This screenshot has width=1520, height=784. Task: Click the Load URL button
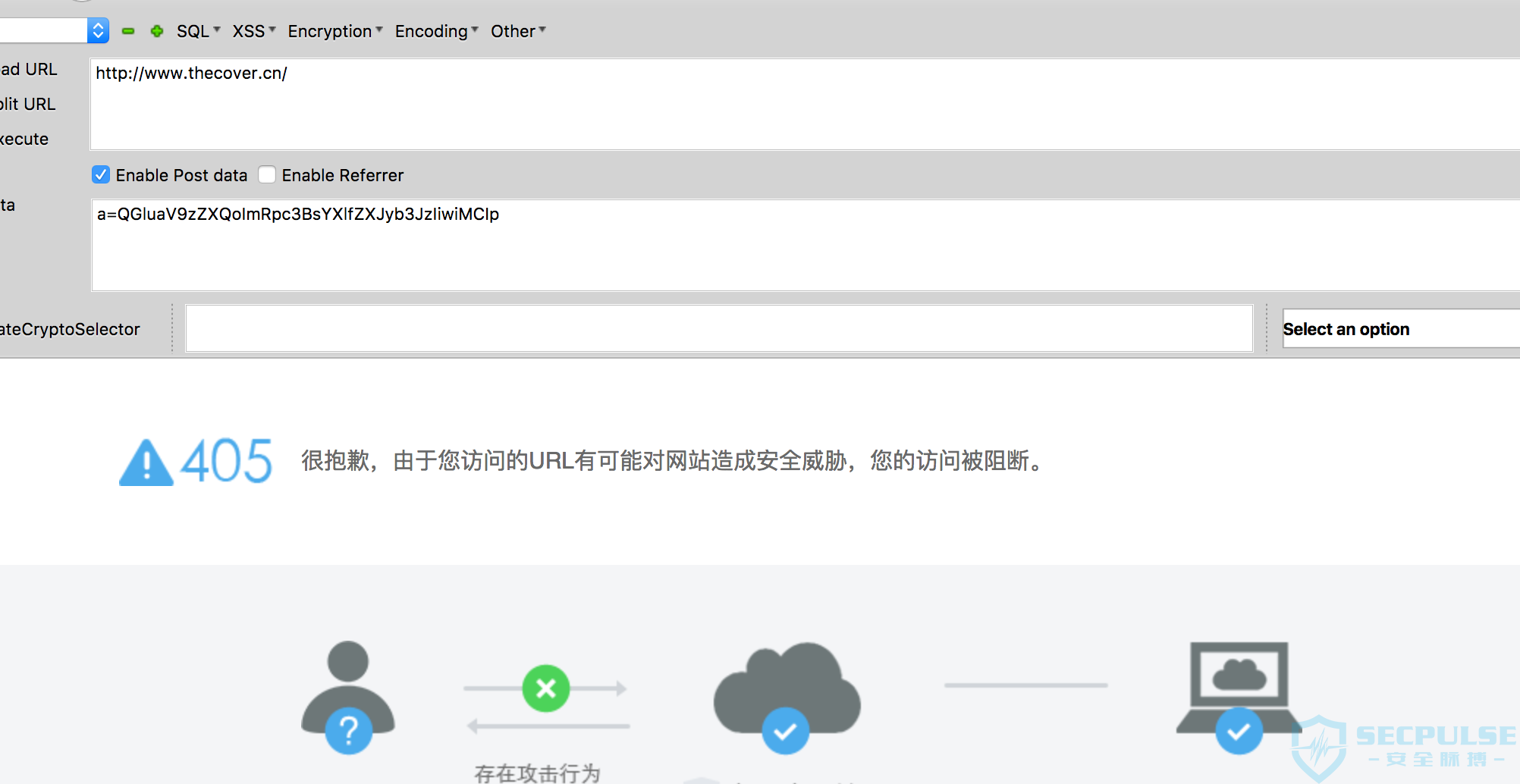click(29, 69)
